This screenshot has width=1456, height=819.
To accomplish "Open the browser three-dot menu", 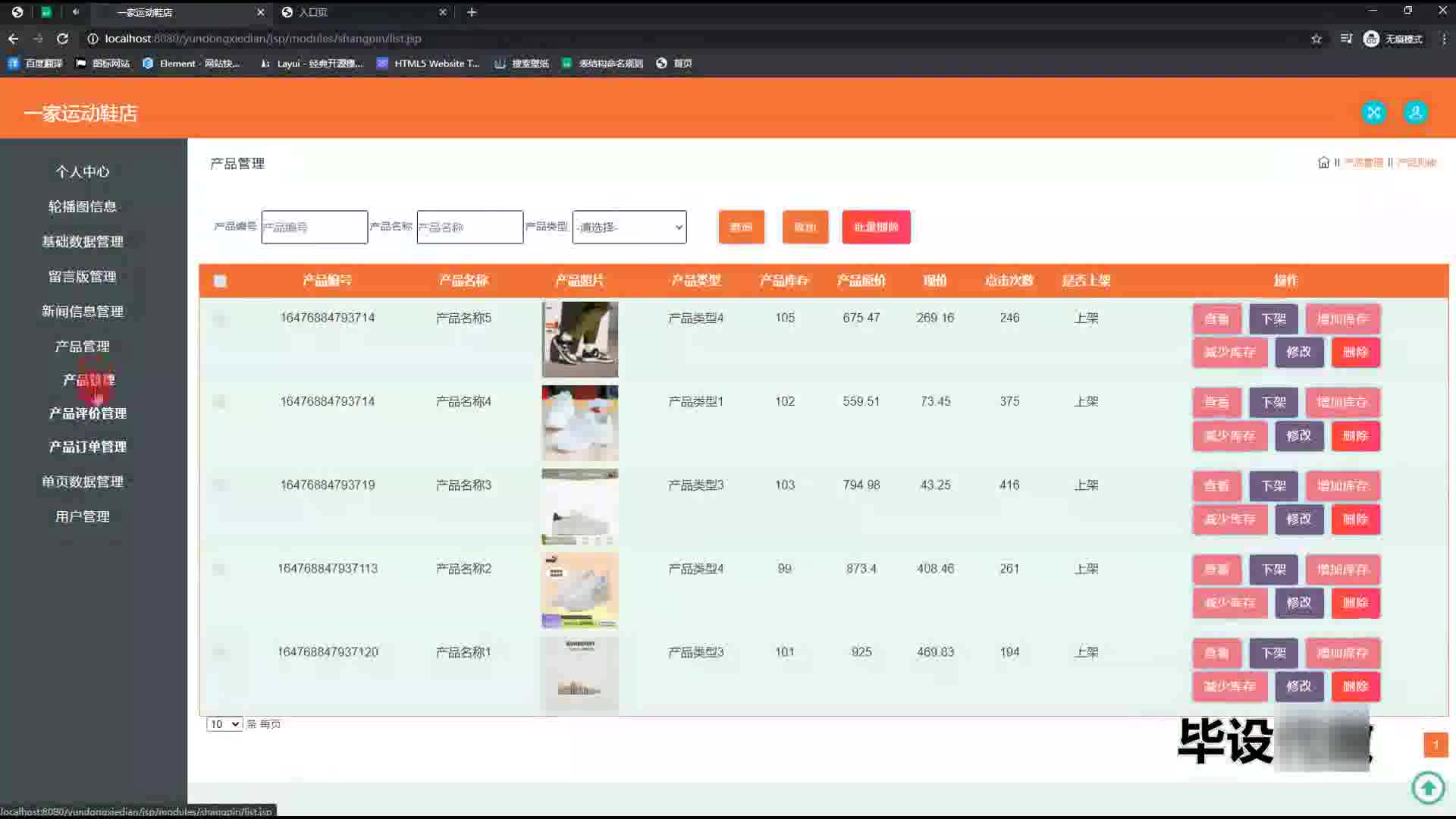I will click(1443, 39).
